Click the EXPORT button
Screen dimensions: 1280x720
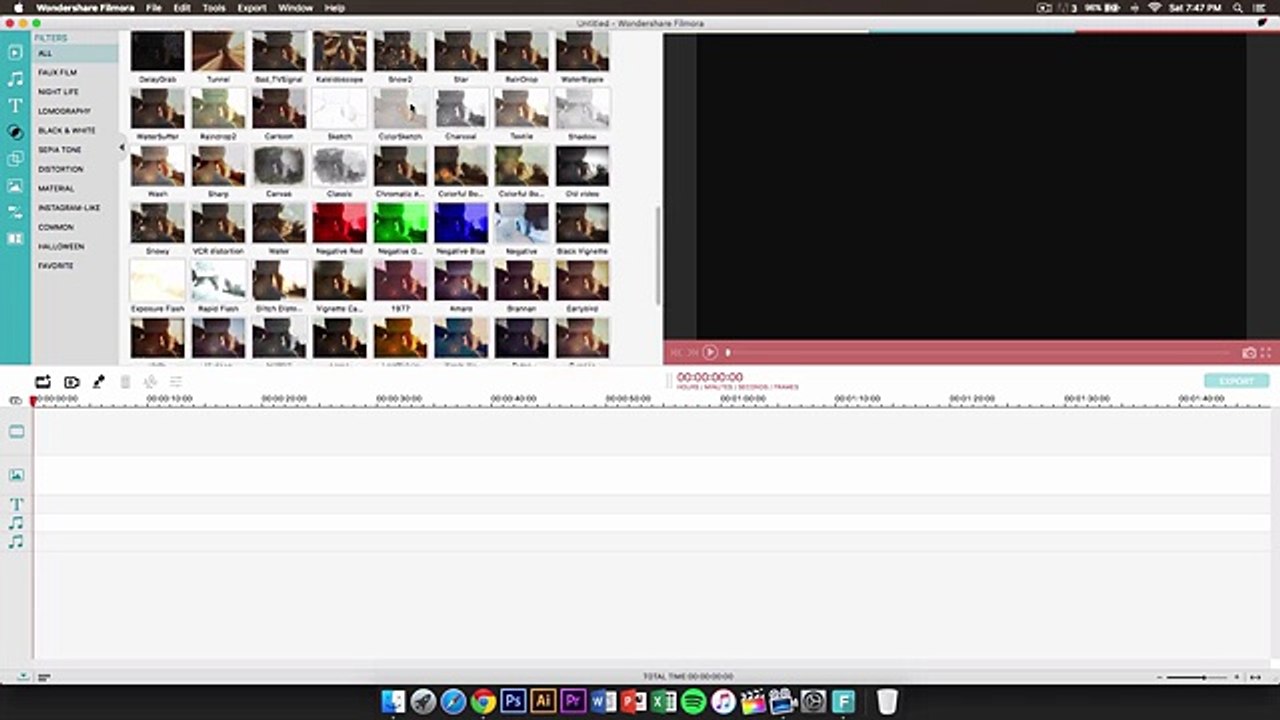point(1236,381)
